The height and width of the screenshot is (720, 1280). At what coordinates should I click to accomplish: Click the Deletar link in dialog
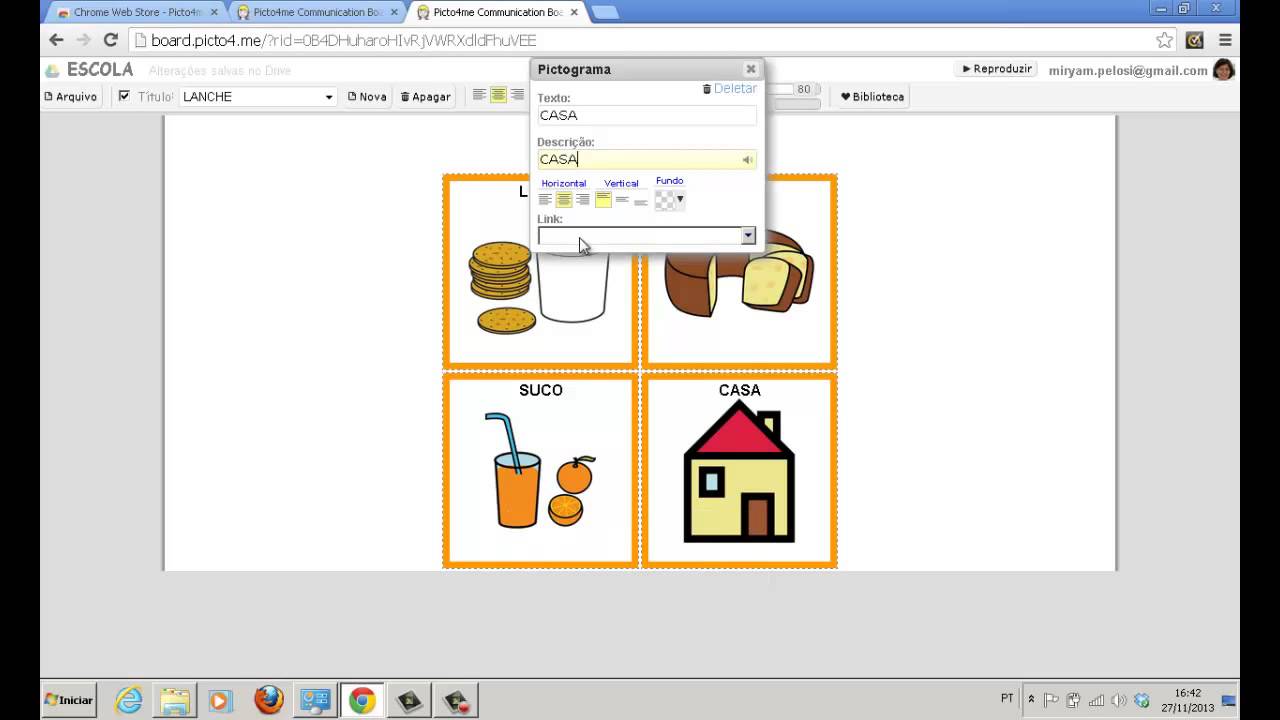pos(729,89)
